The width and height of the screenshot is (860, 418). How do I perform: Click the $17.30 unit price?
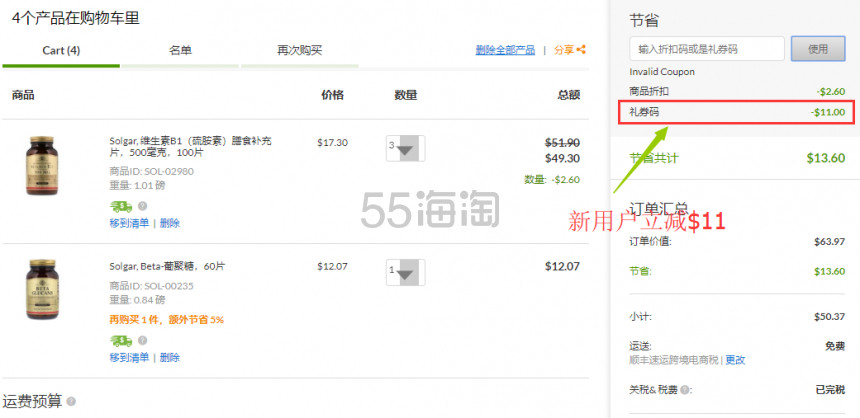(332, 143)
